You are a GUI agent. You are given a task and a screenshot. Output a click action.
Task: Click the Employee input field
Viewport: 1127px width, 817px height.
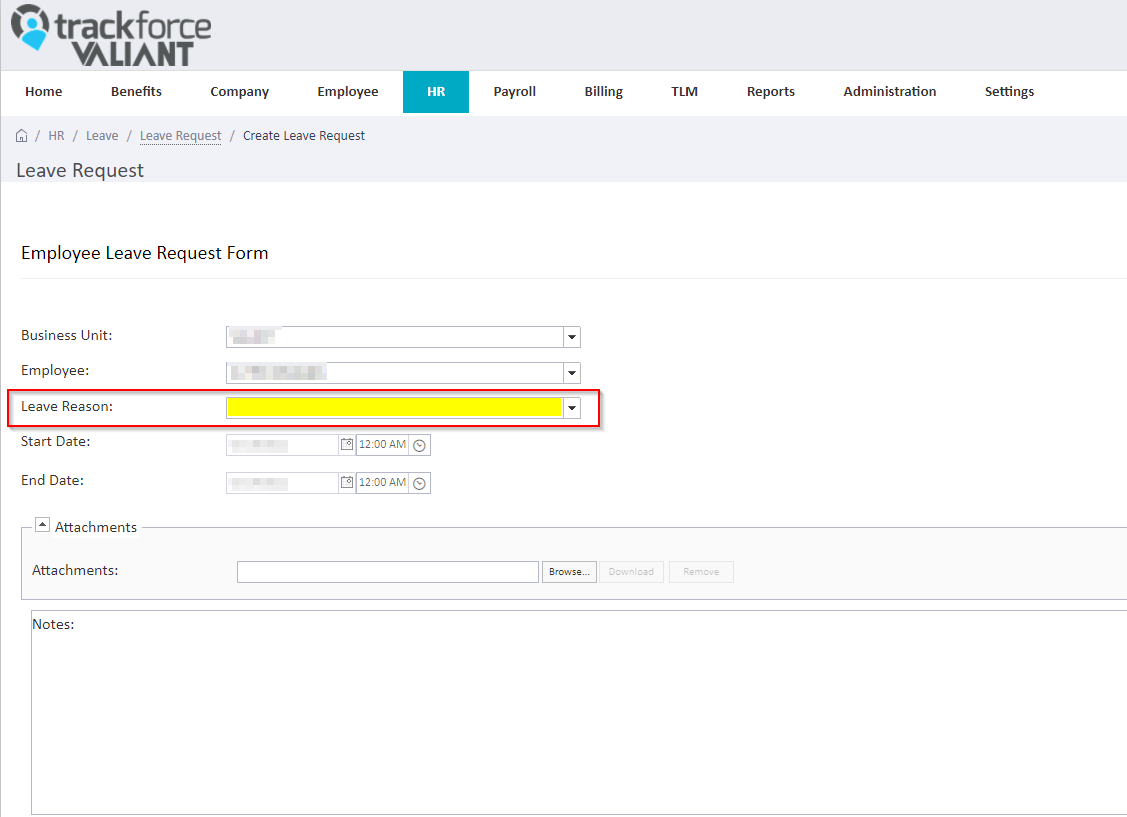point(395,373)
